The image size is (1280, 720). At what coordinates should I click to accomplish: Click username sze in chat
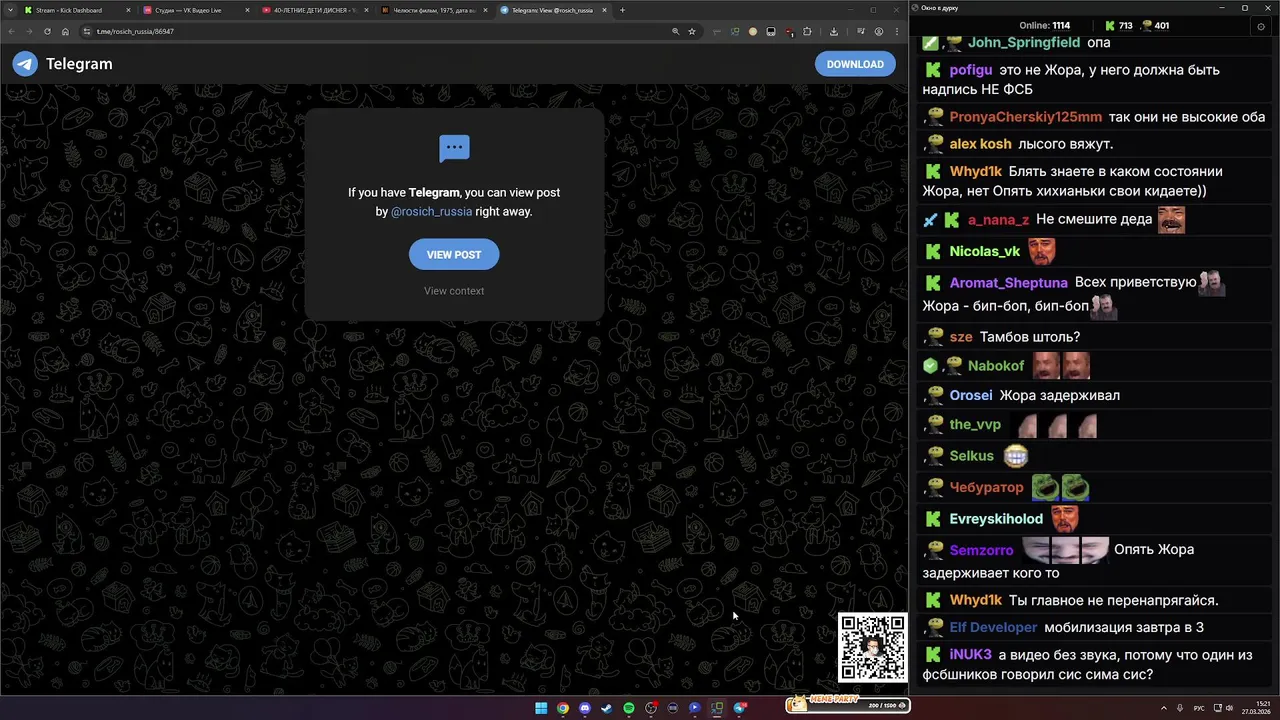(961, 337)
